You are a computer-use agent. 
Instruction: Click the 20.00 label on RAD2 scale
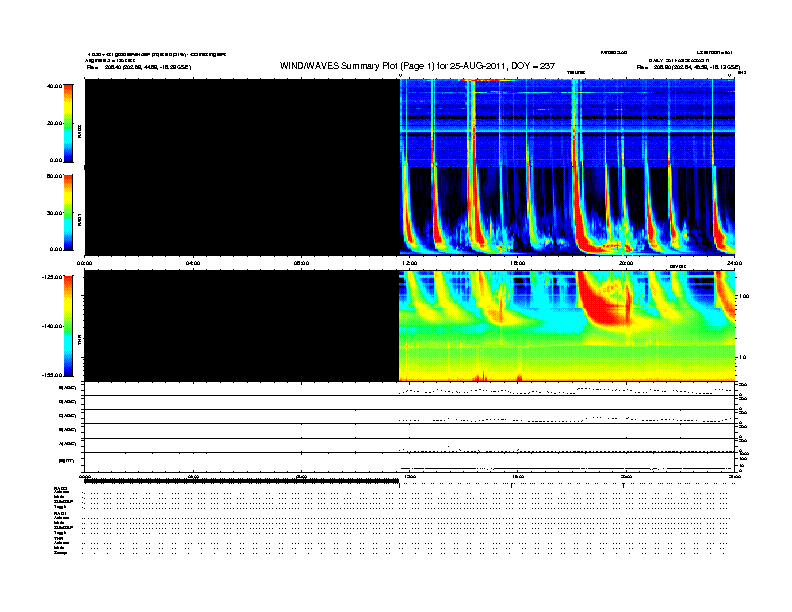tap(54, 123)
